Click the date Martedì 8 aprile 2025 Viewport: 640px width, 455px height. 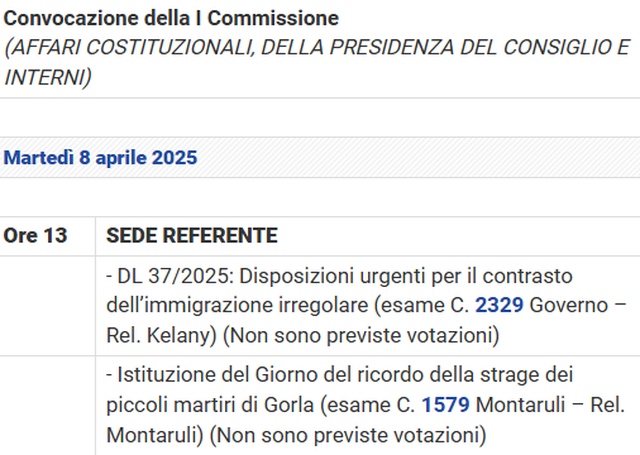coord(101,158)
